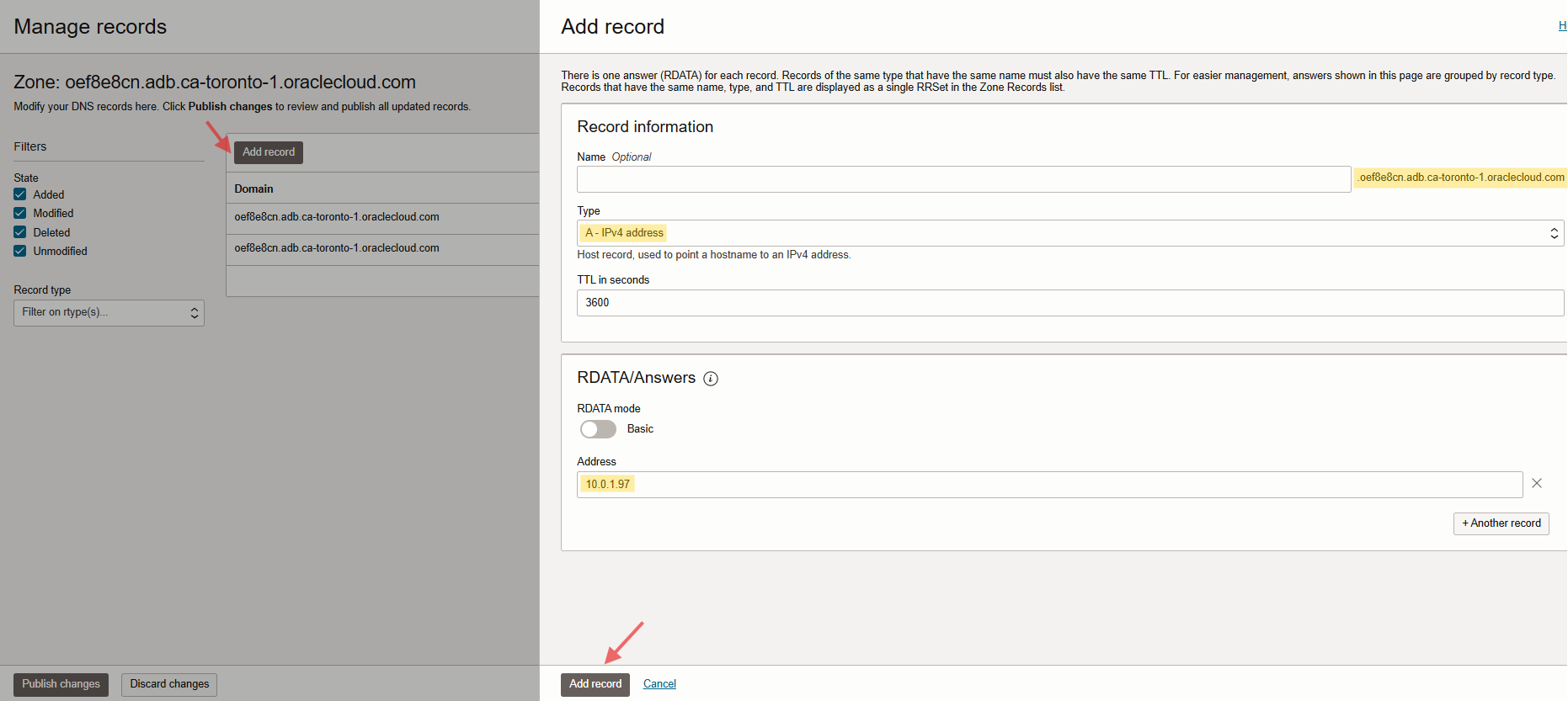
Task: Remove the 10.0.1.97 address entry
Action: click(1537, 484)
